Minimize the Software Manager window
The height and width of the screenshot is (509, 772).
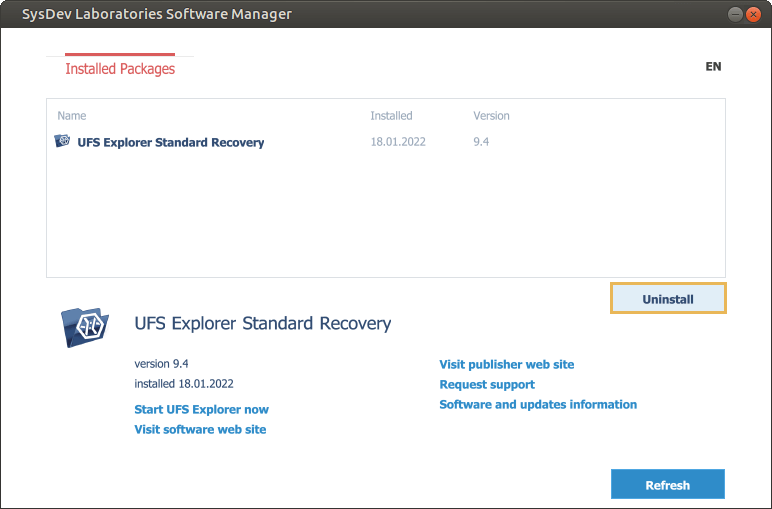click(x=735, y=14)
